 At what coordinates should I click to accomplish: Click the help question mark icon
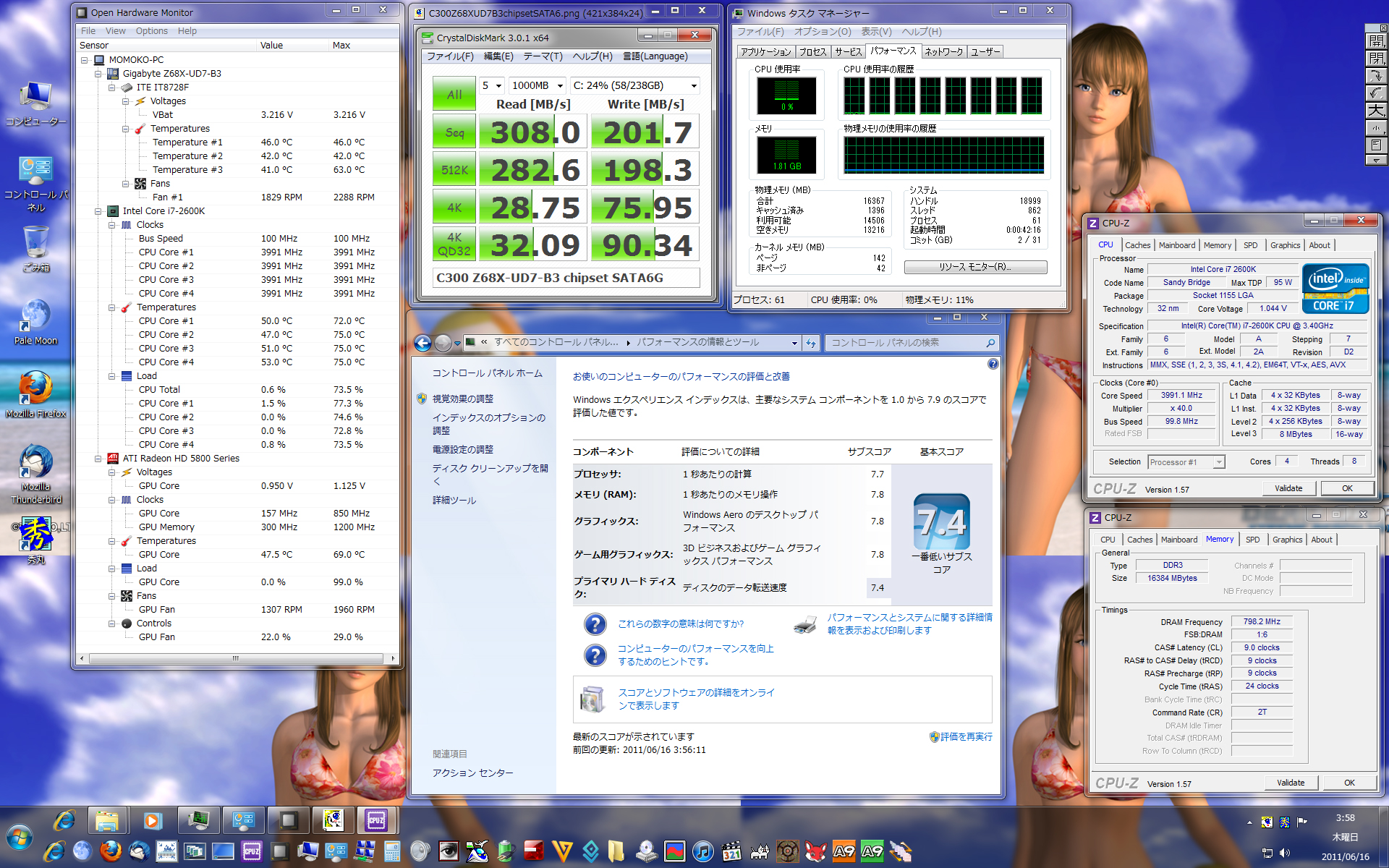click(993, 364)
